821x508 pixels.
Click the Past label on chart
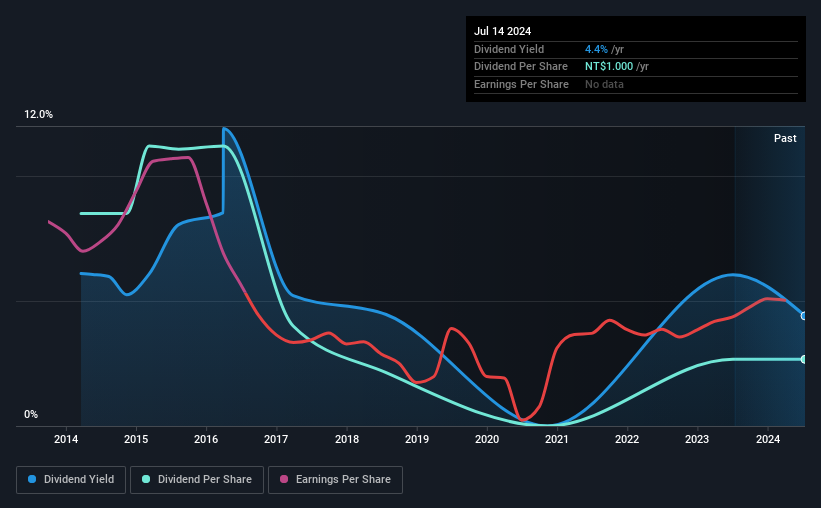pyautogui.click(x=785, y=138)
